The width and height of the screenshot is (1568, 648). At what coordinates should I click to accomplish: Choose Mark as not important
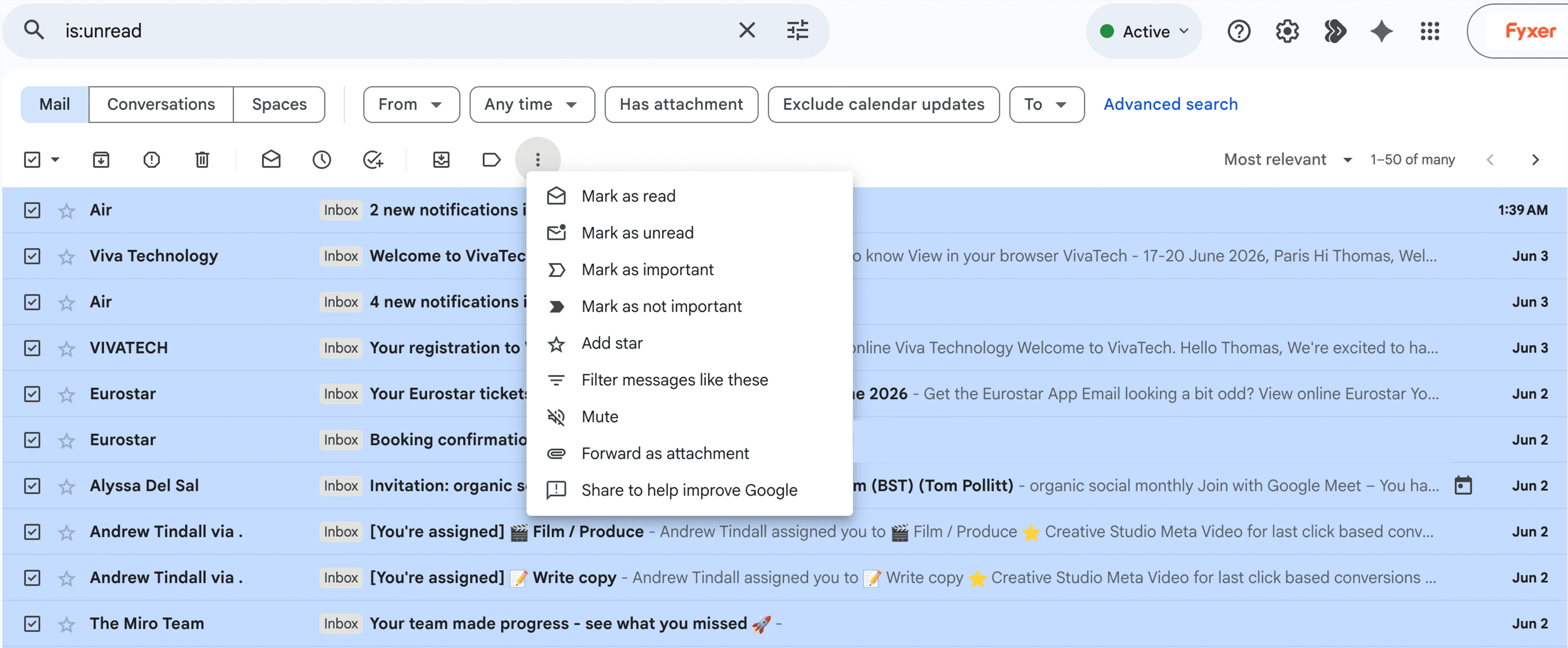(689, 306)
